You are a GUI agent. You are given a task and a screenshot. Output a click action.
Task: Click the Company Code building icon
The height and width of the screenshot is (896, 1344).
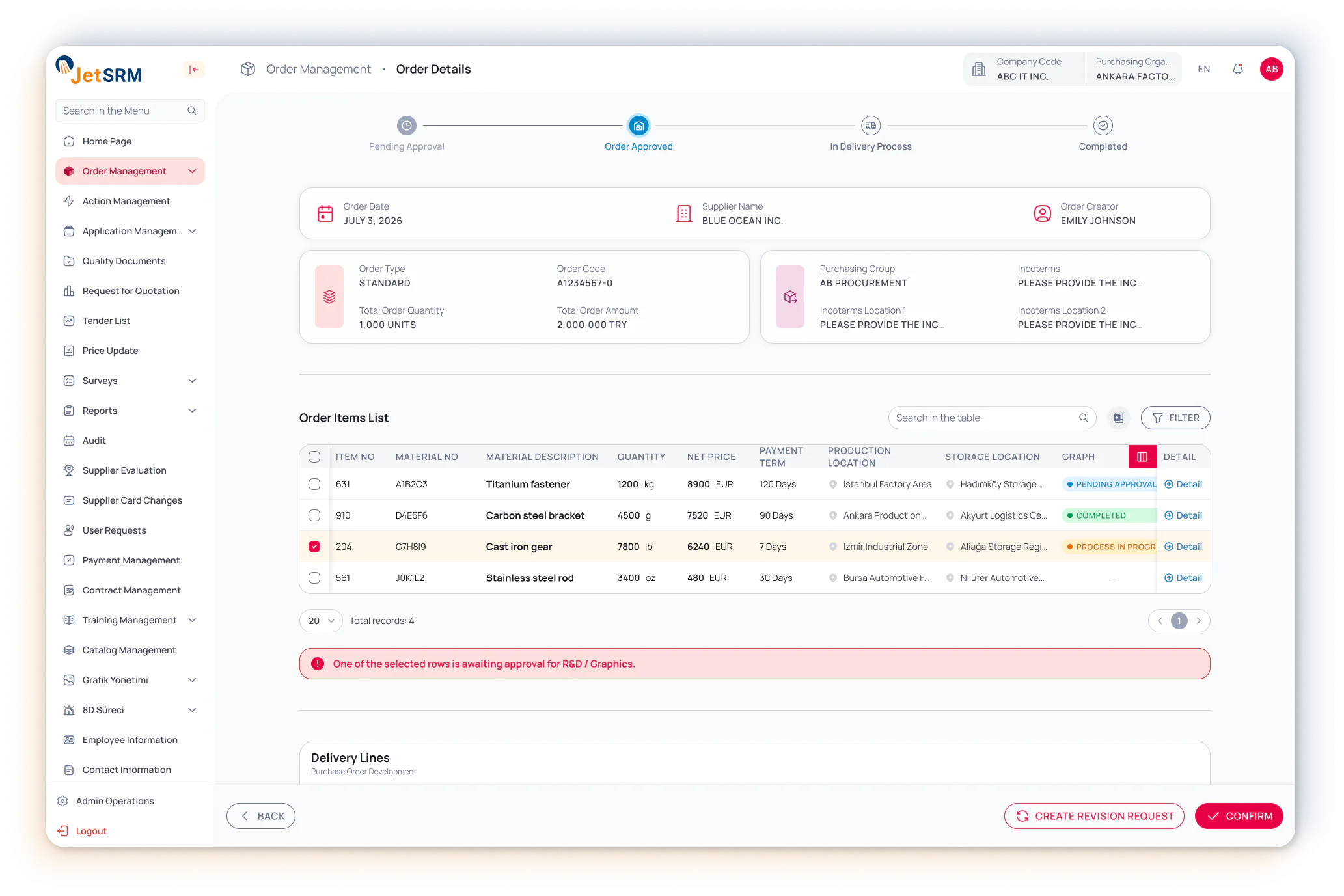[x=978, y=69]
